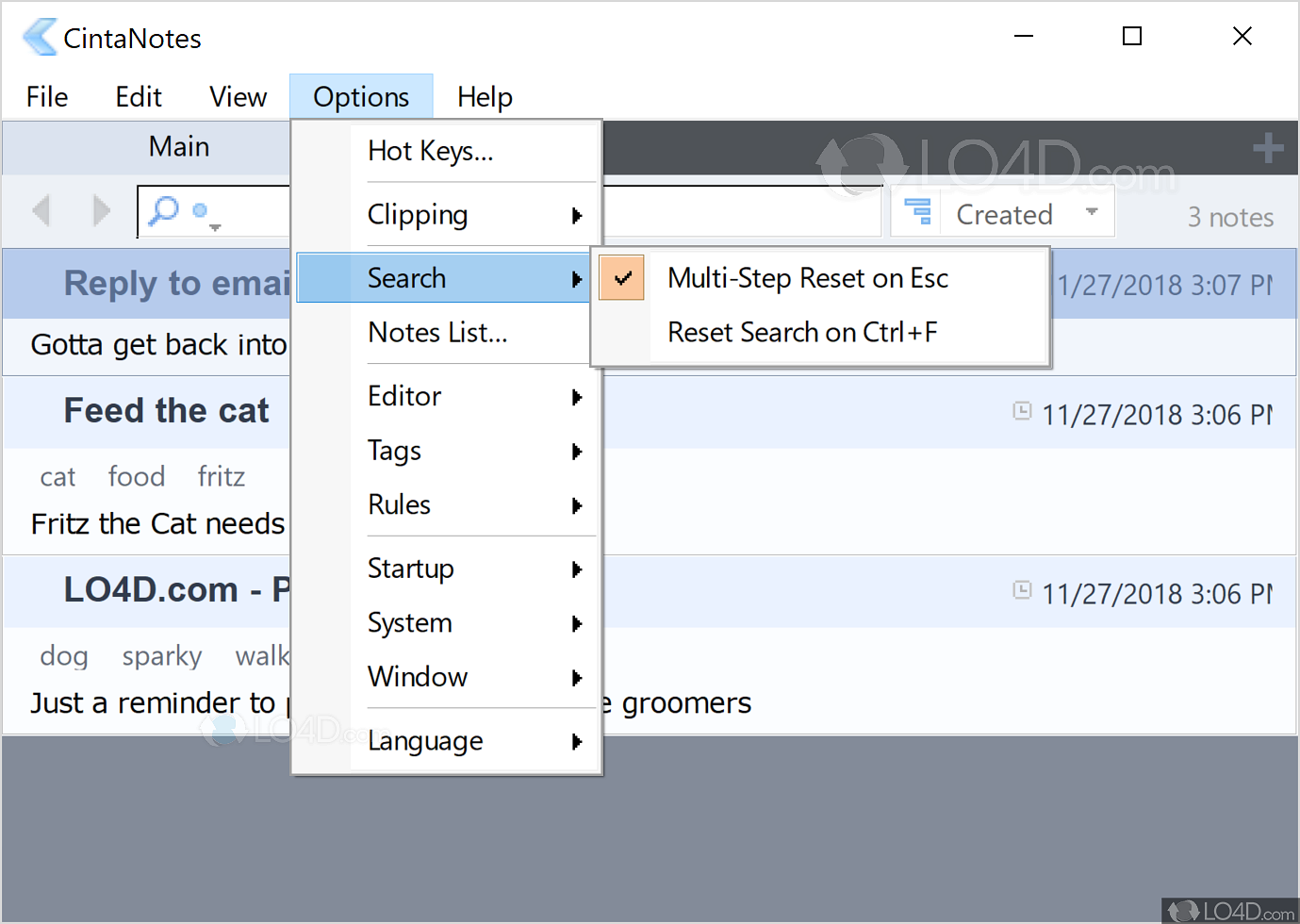Open the Notes List options
Viewport: 1300px width, 924px height.
click(x=437, y=333)
